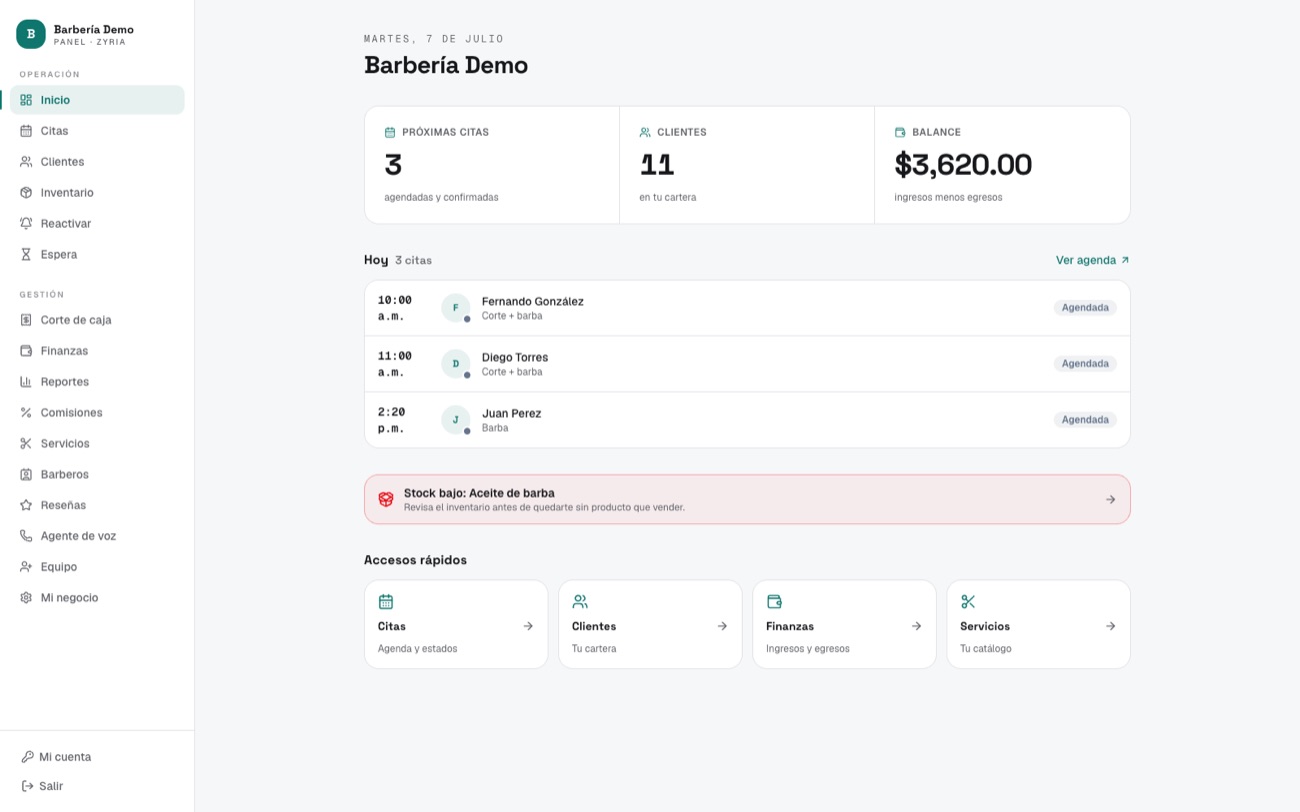Click the Mi cuenta key icon
Screen dimensions: 1300x812
tap(27, 757)
